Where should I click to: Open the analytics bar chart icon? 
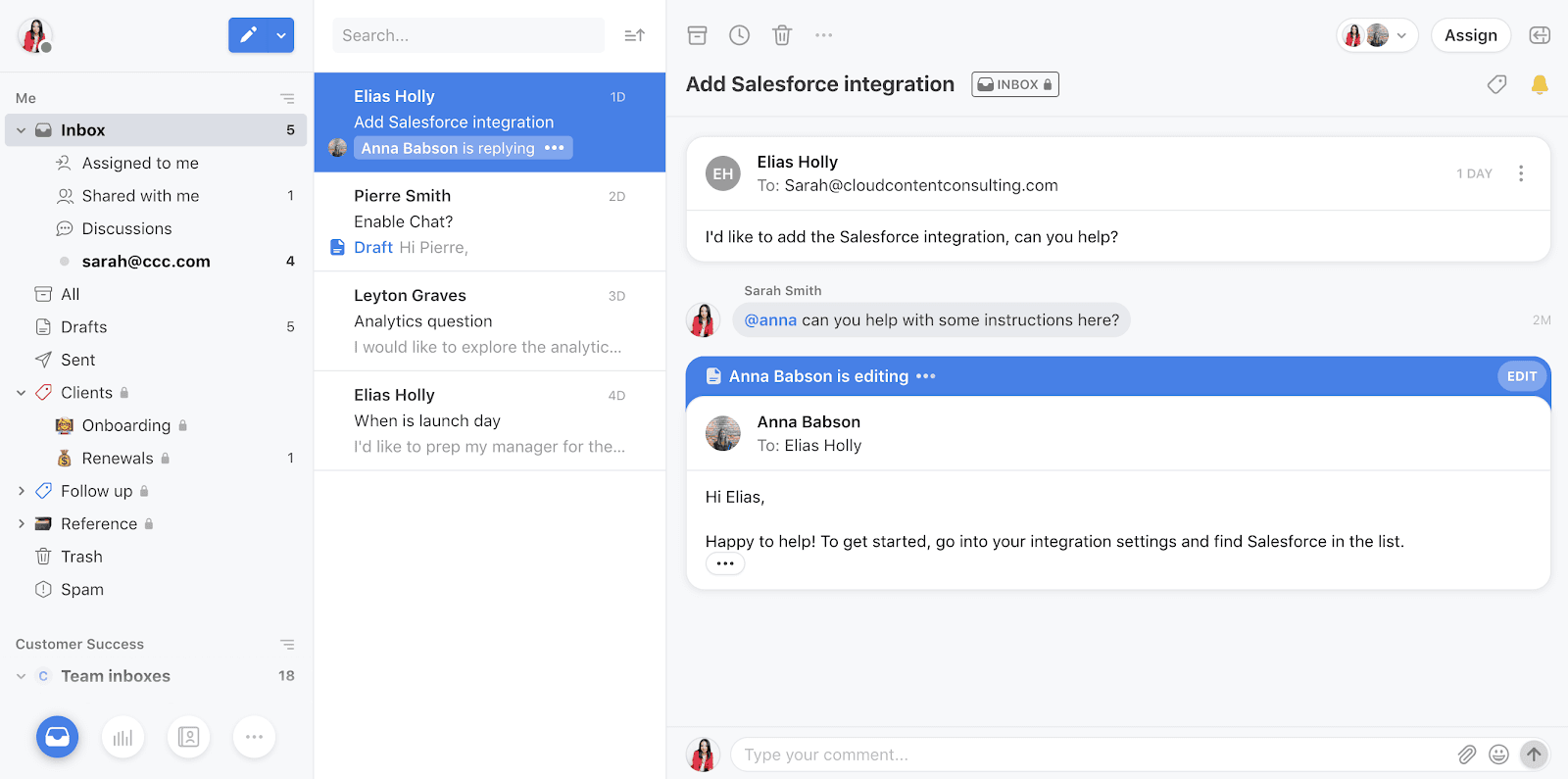click(123, 737)
